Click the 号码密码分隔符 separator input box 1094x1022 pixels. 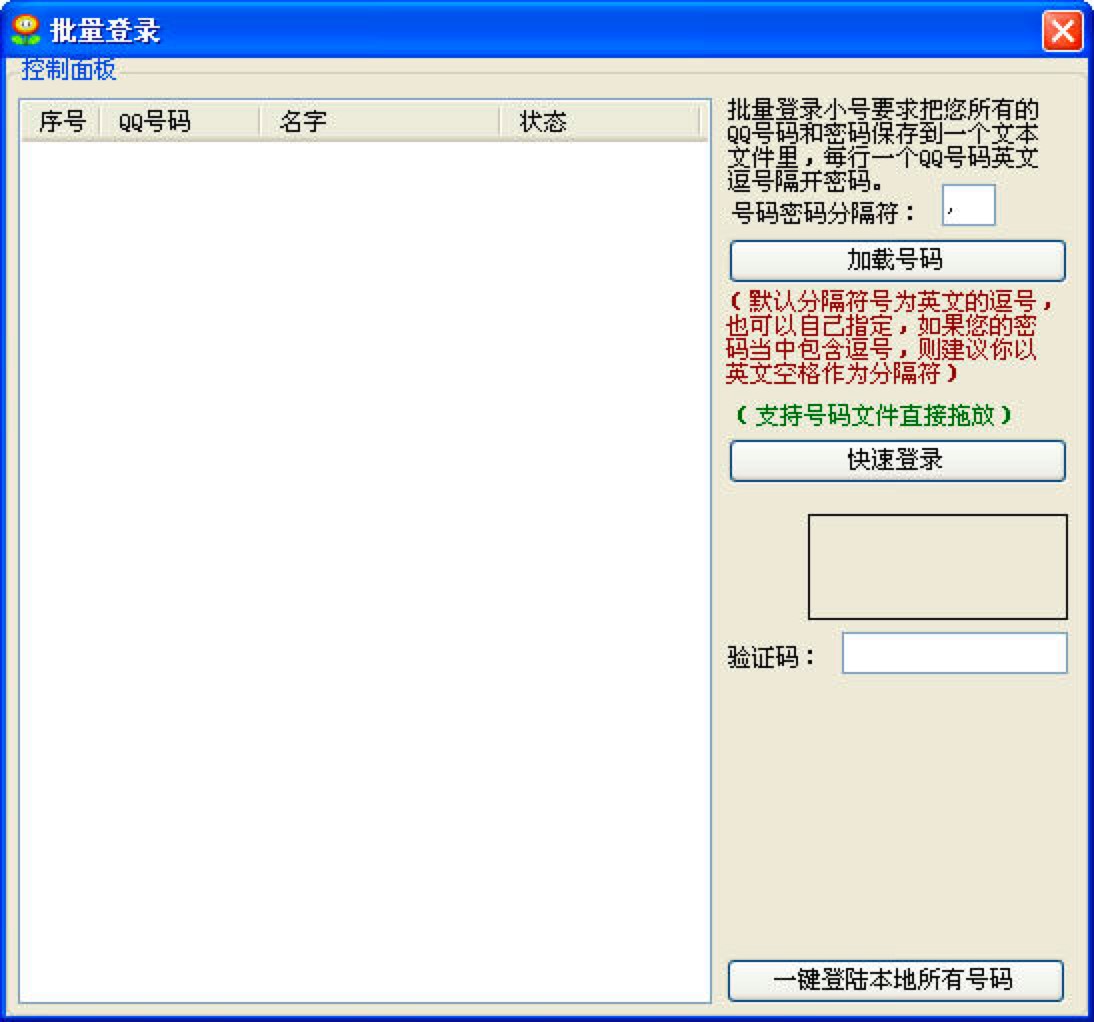[x=967, y=206]
